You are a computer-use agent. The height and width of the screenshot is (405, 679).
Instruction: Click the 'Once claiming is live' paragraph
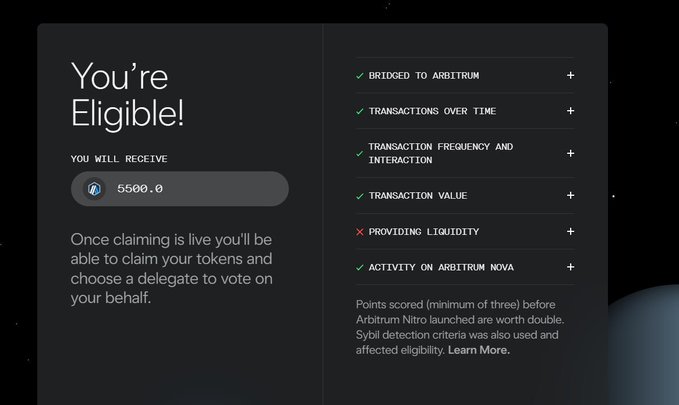click(171, 269)
